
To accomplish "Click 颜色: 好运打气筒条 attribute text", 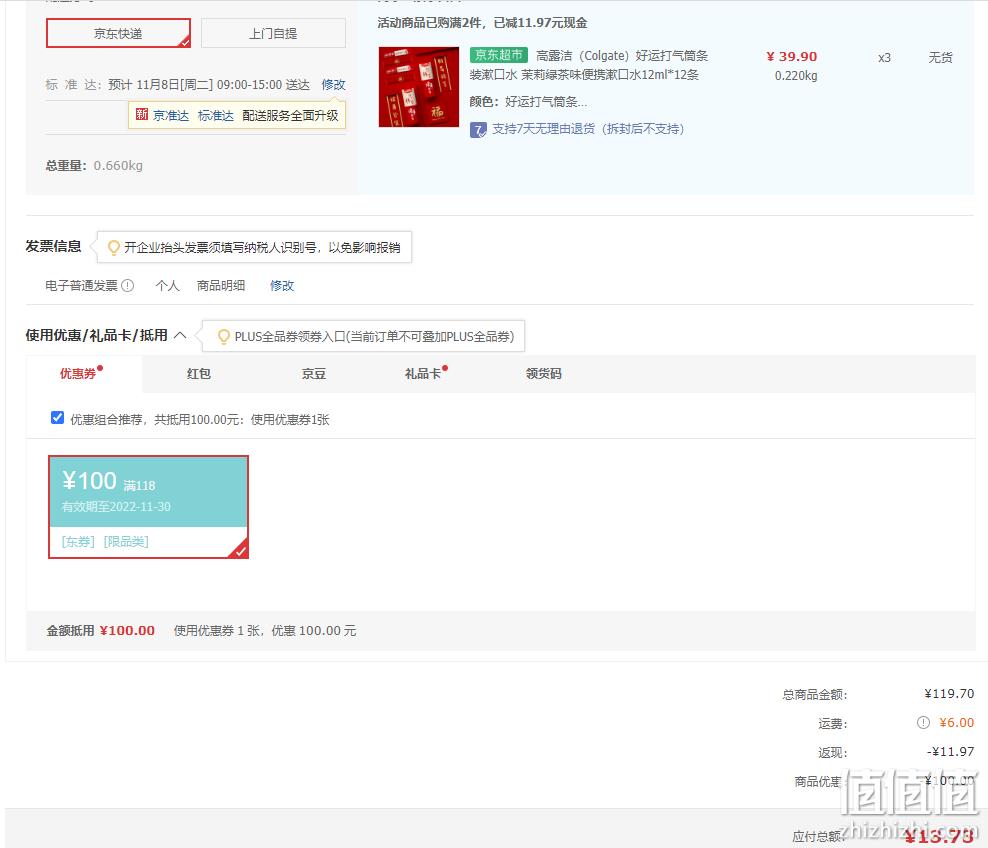I will click(x=528, y=101).
